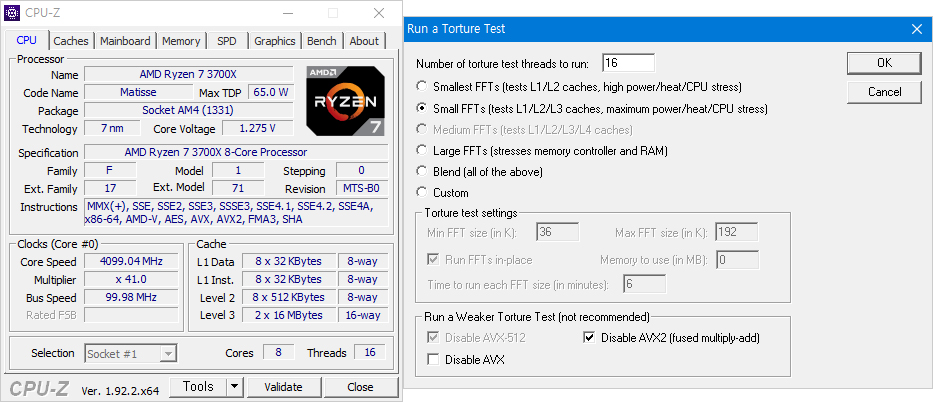Open the SPD tab
This screenshot has height=403, width=933.
(227, 41)
